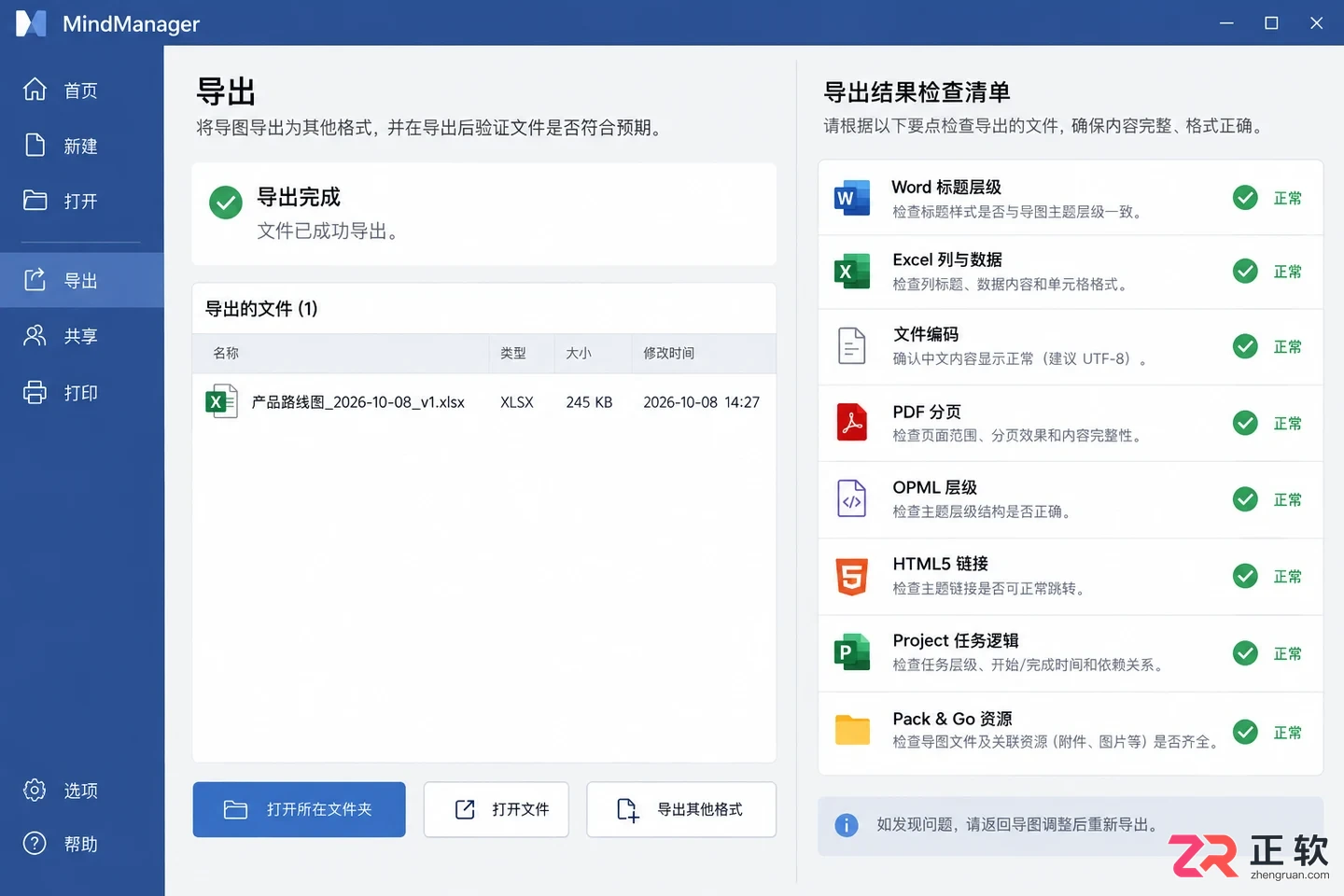1344x896 pixels.
Task: Click 正常 status for OPML 层级
Action: [x=1287, y=499]
